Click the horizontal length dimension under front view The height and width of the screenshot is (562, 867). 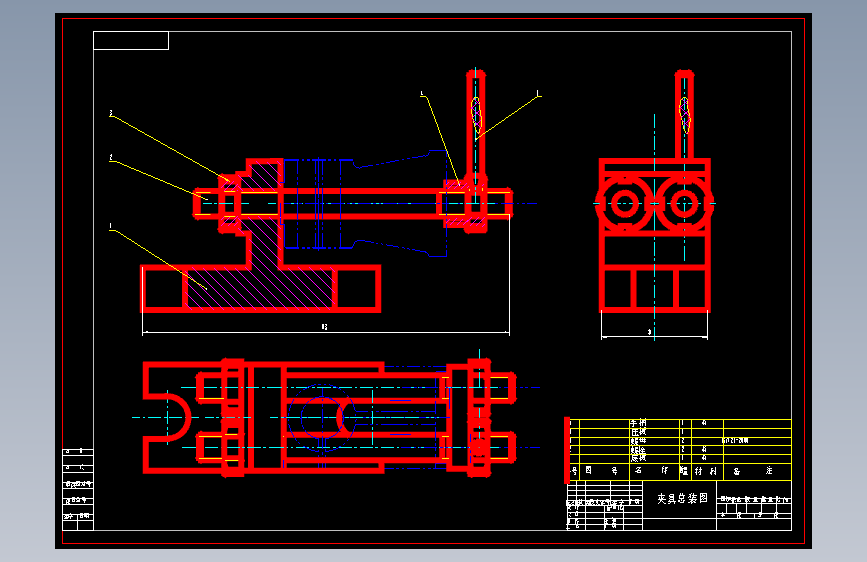[x=325, y=327]
